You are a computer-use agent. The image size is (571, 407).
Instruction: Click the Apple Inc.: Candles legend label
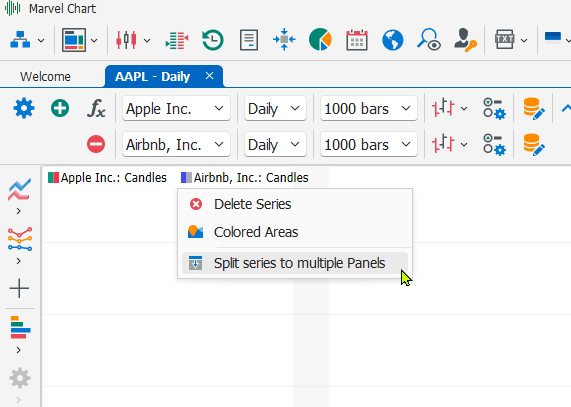click(114, 178)
